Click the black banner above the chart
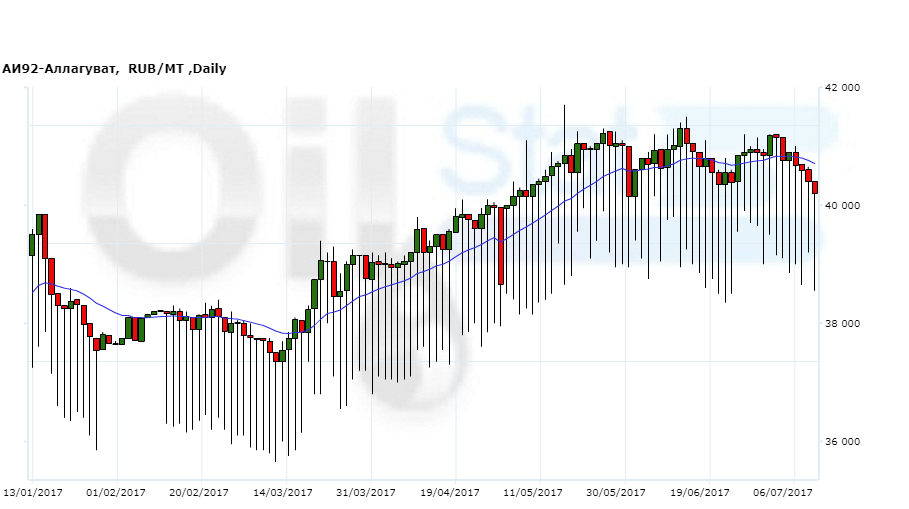Screen dimensions: 909x509 pos(454,28)
